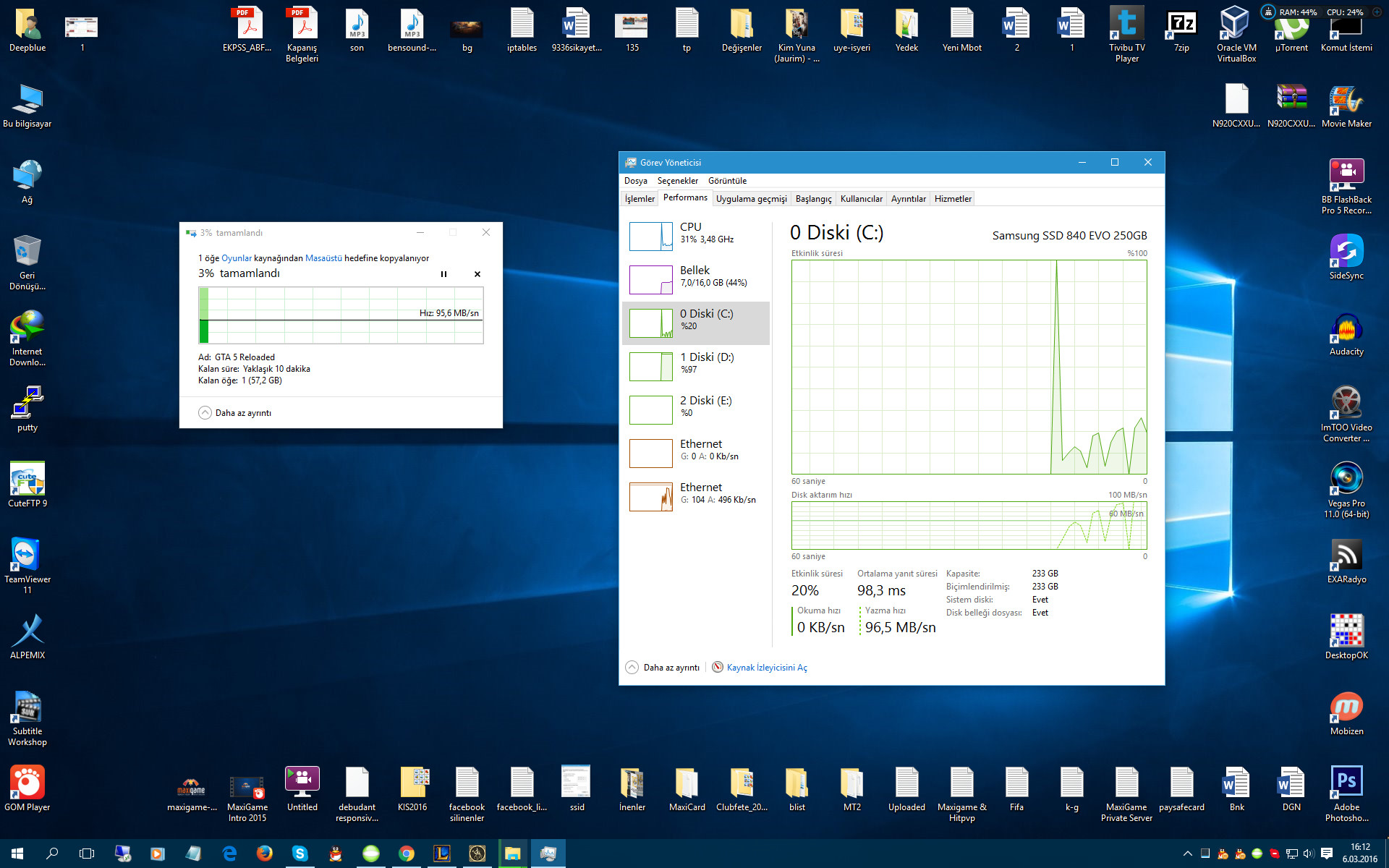Switch to Uygulama geçmişi tab
This screenshot has height=868, width=1389.
click(751, 199)
